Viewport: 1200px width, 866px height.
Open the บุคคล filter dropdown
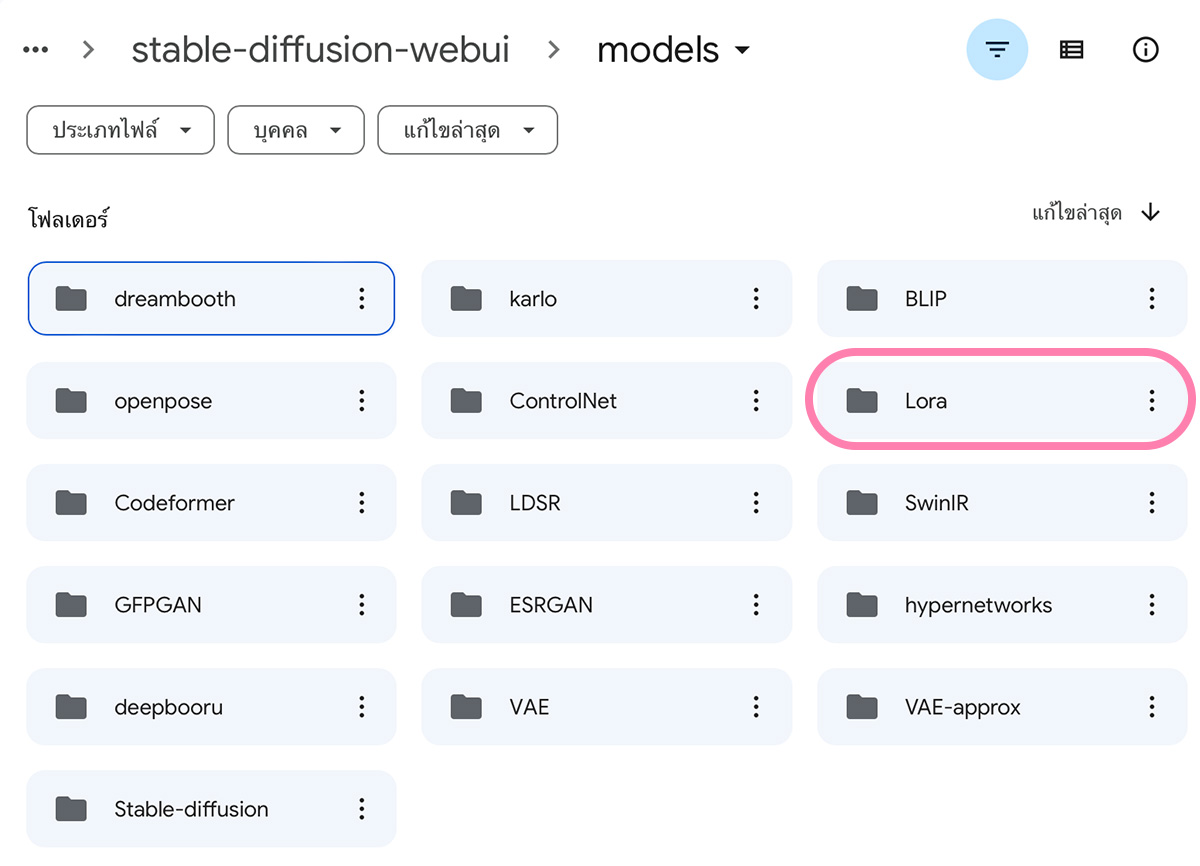(296, 130)
